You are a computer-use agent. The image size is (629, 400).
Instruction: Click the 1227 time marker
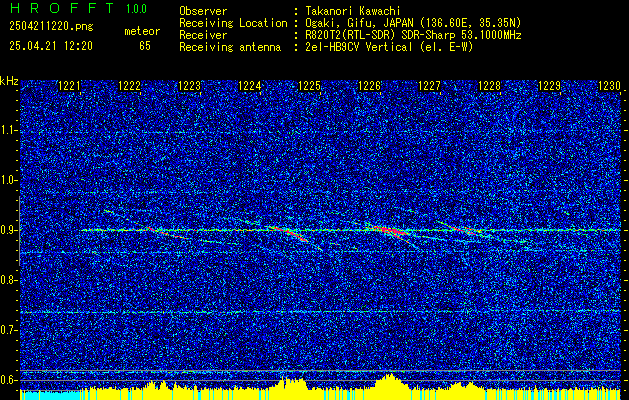(430, 86)
